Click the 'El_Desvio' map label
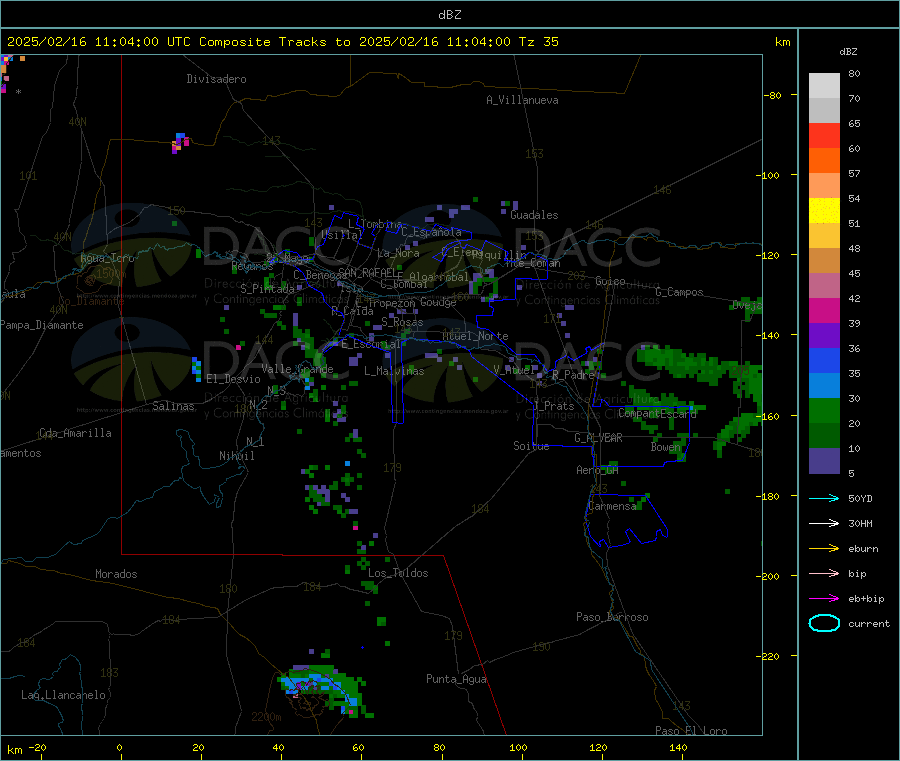 tap(234, 379)
